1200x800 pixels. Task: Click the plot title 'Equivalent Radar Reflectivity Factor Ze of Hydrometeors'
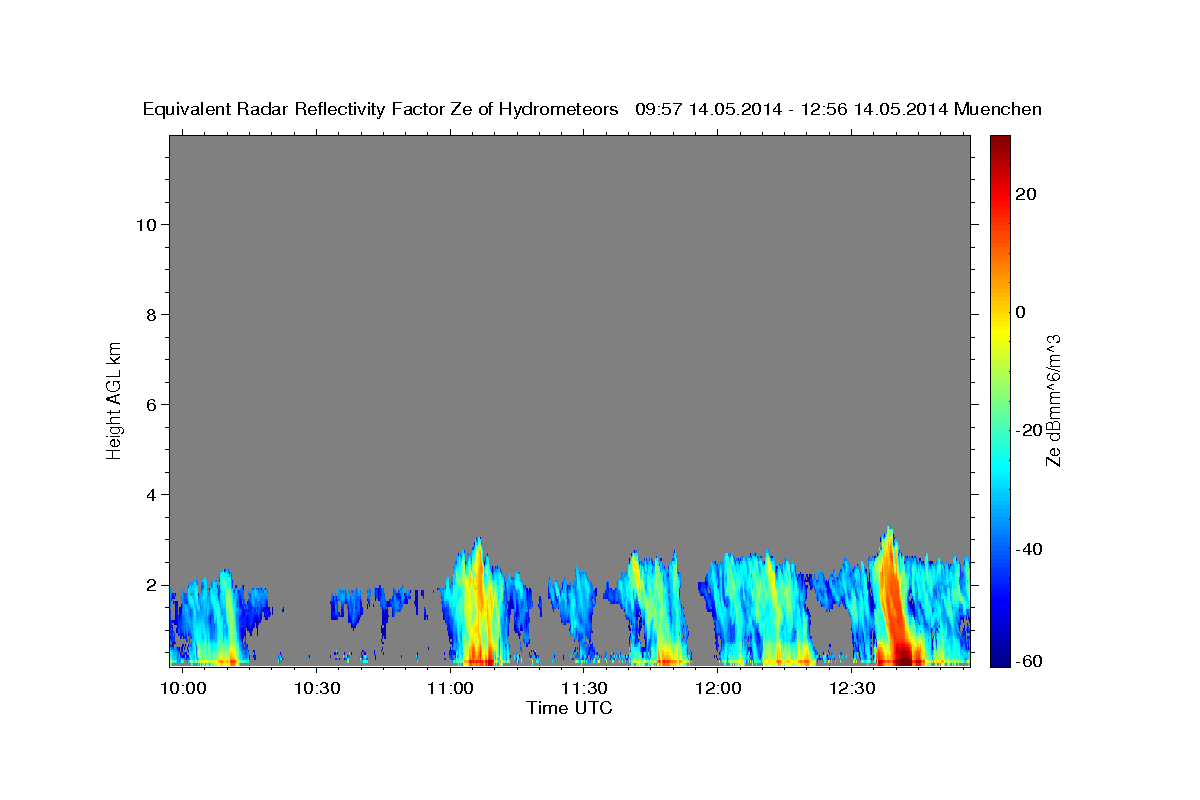(381, 110)
